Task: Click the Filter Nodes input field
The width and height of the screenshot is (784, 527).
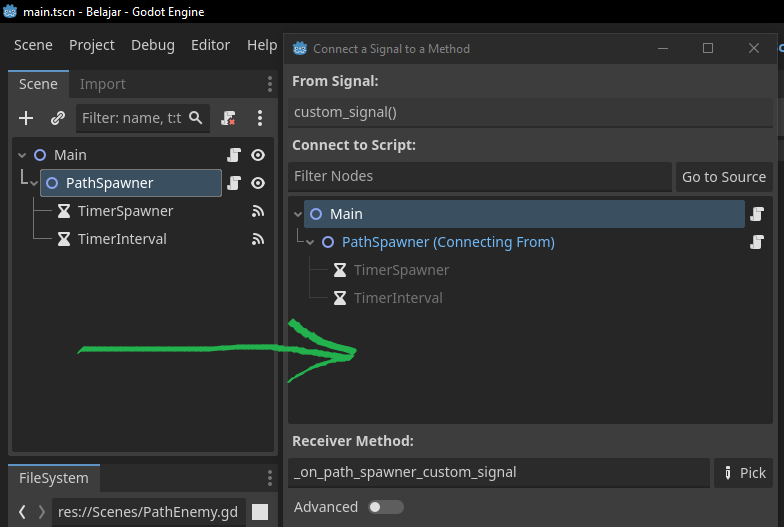Action: click(x=480, y=176)
